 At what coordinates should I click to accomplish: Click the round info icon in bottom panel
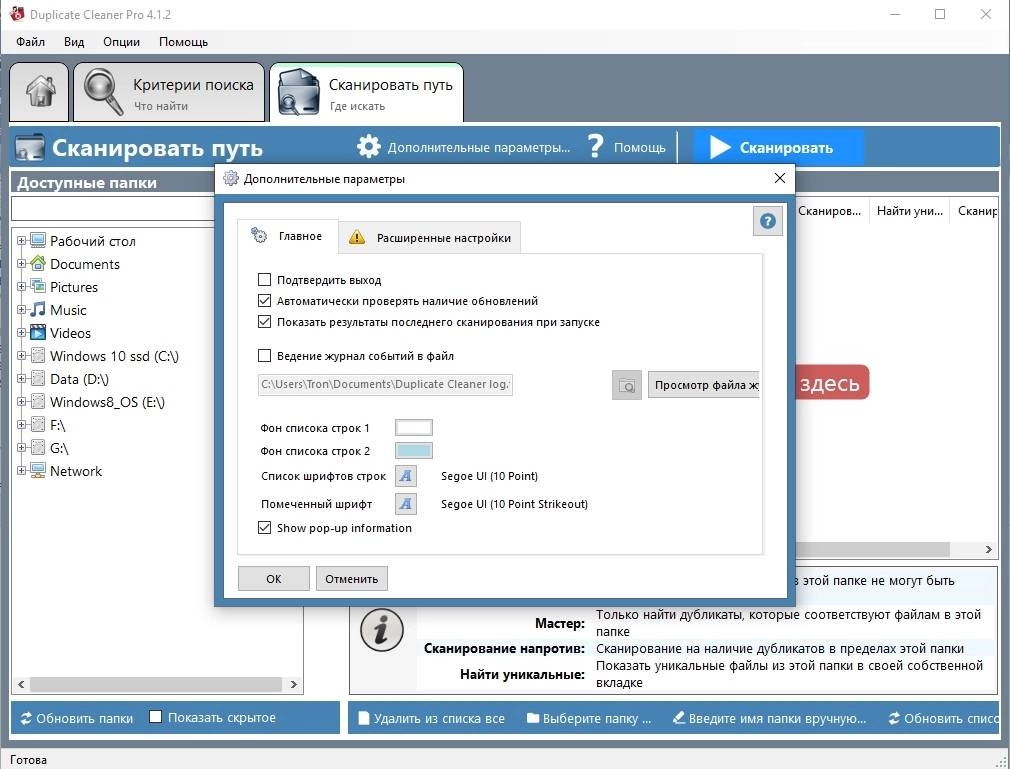[381, 629]
